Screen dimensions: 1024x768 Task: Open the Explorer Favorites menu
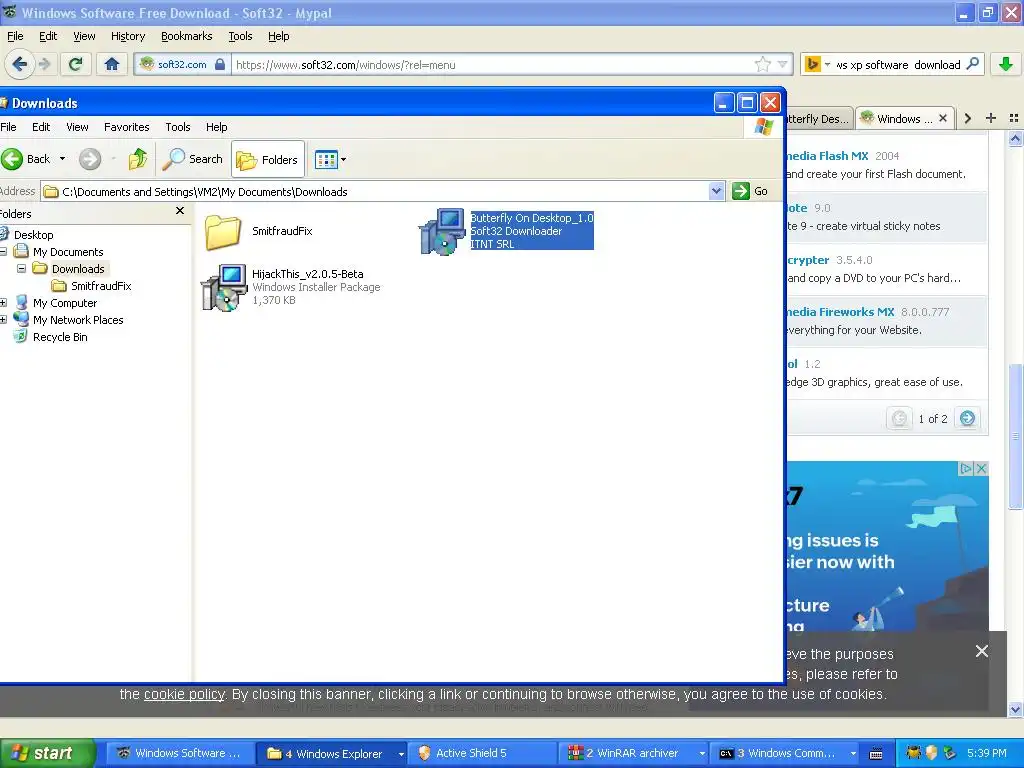[x=127, y=127]
